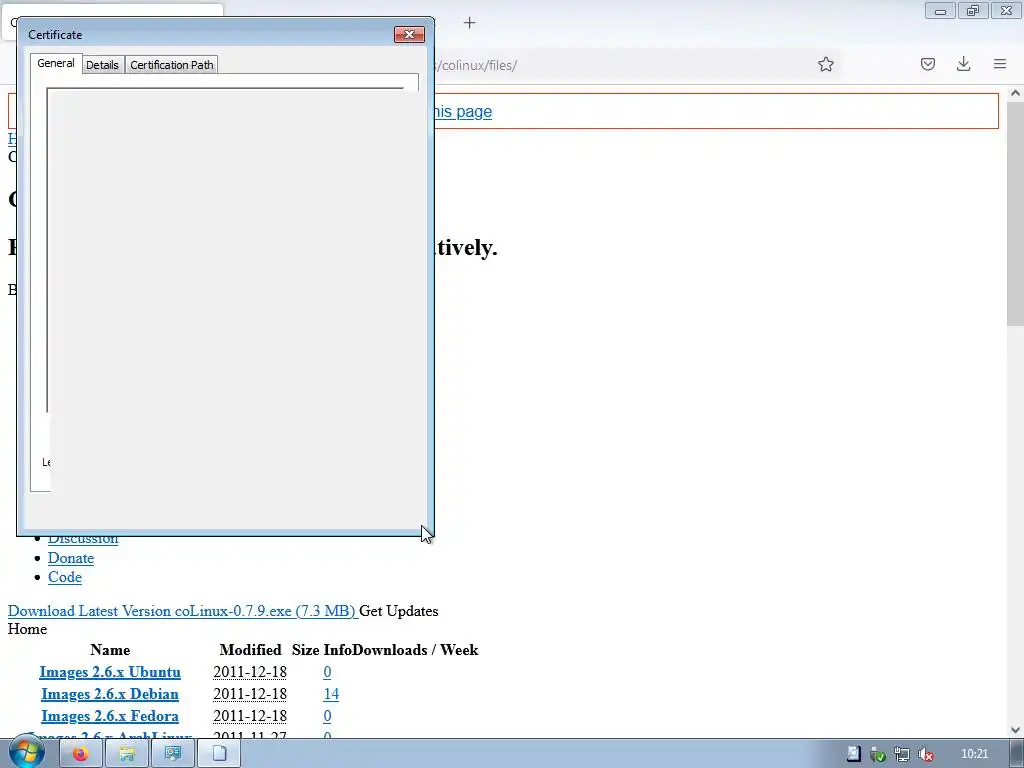Open the Firefox downloads panel
The height and width of the screenshot is (768, 1024).
point(963,63)
